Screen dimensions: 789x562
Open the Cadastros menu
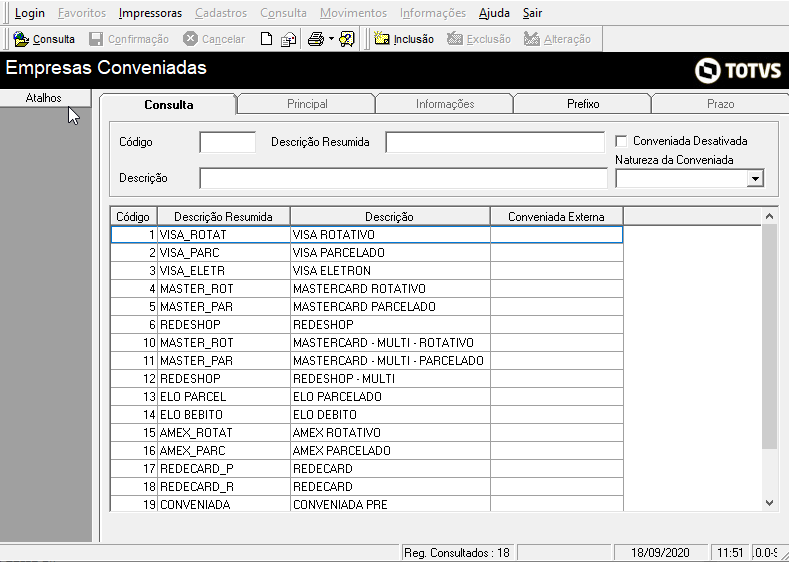(x=221, y=13)
